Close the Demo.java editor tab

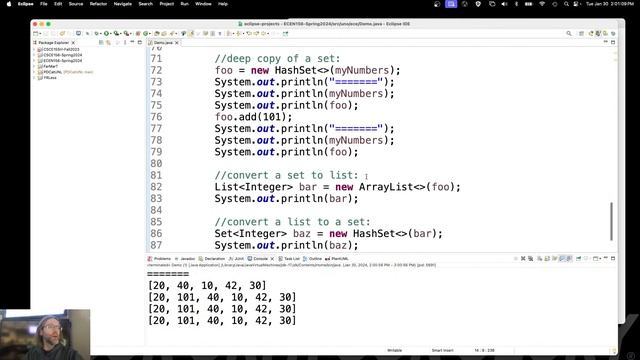177,42
